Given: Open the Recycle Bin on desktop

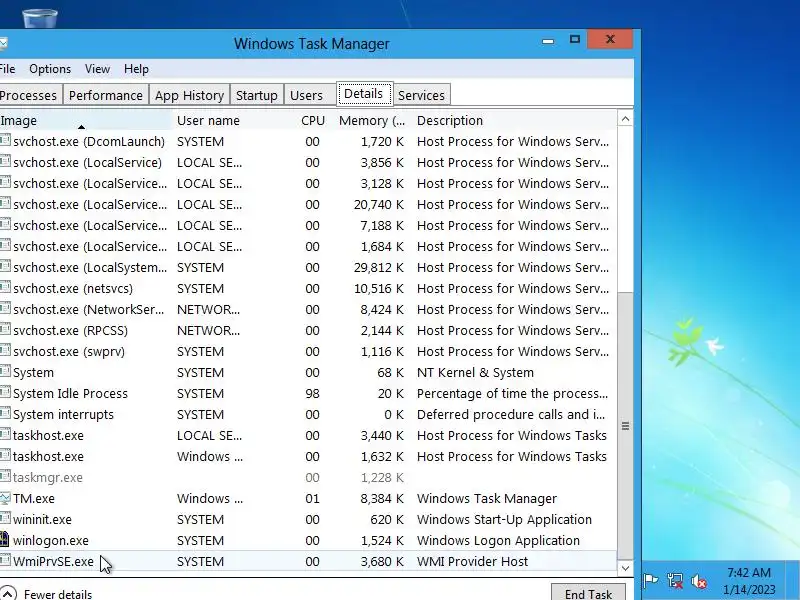Looking at the screenshot, I should coord(40,18).
